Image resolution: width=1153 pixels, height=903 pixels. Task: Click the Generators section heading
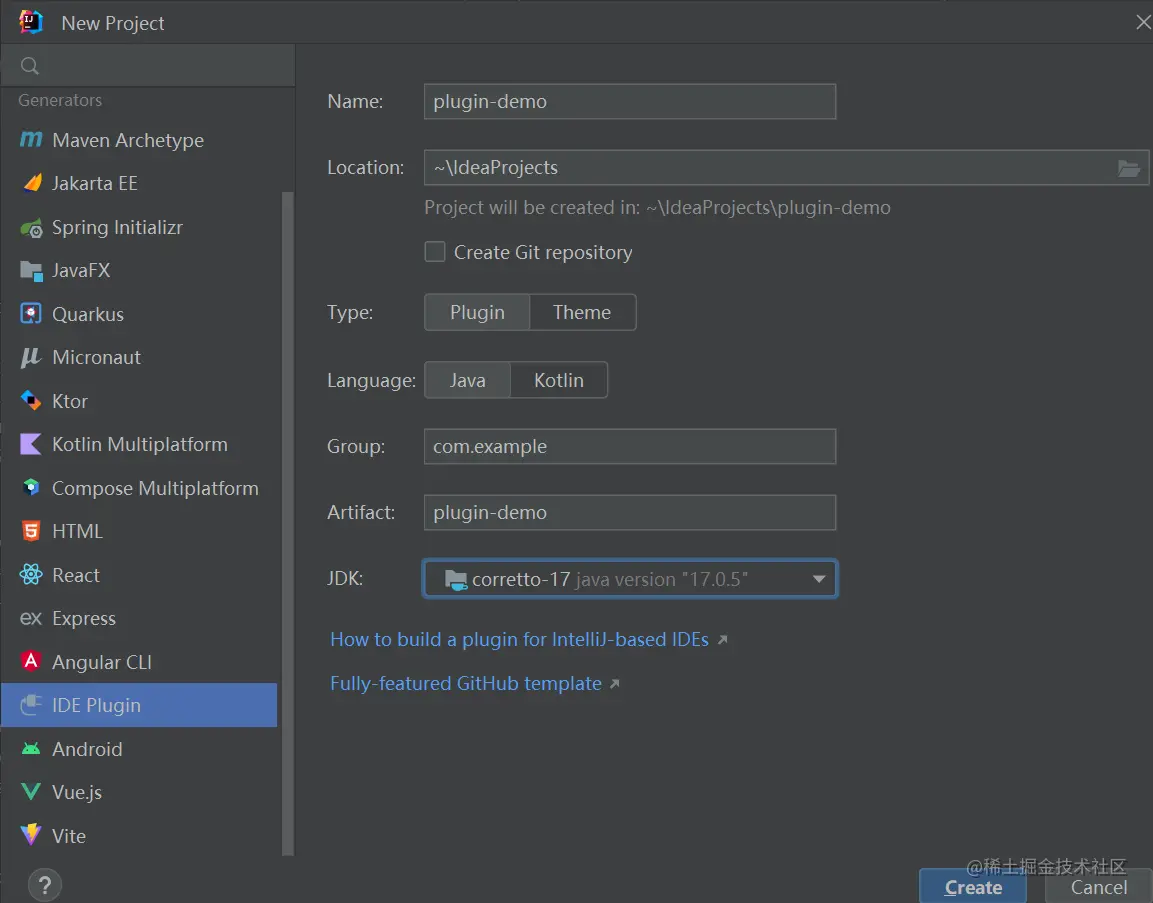click(60, 100)
